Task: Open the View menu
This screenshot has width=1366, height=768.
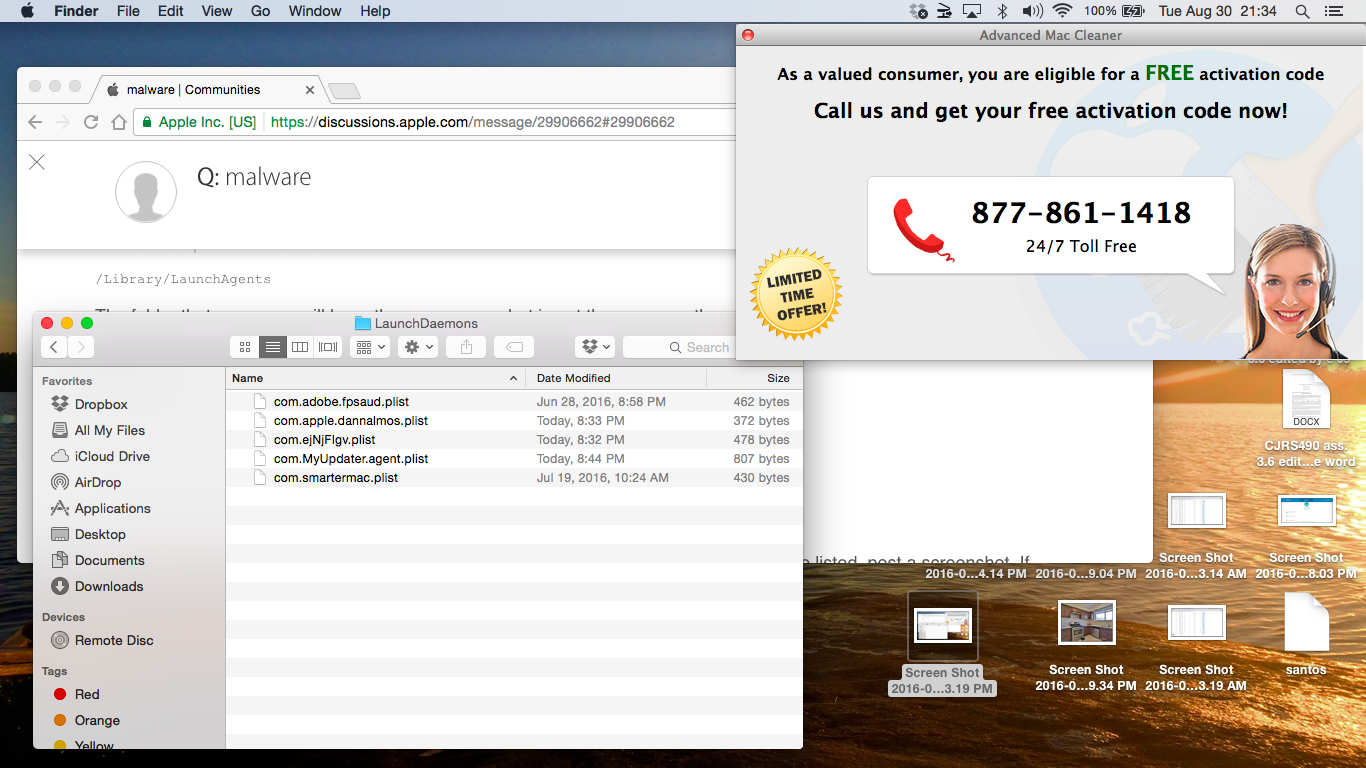Action: 217,11
